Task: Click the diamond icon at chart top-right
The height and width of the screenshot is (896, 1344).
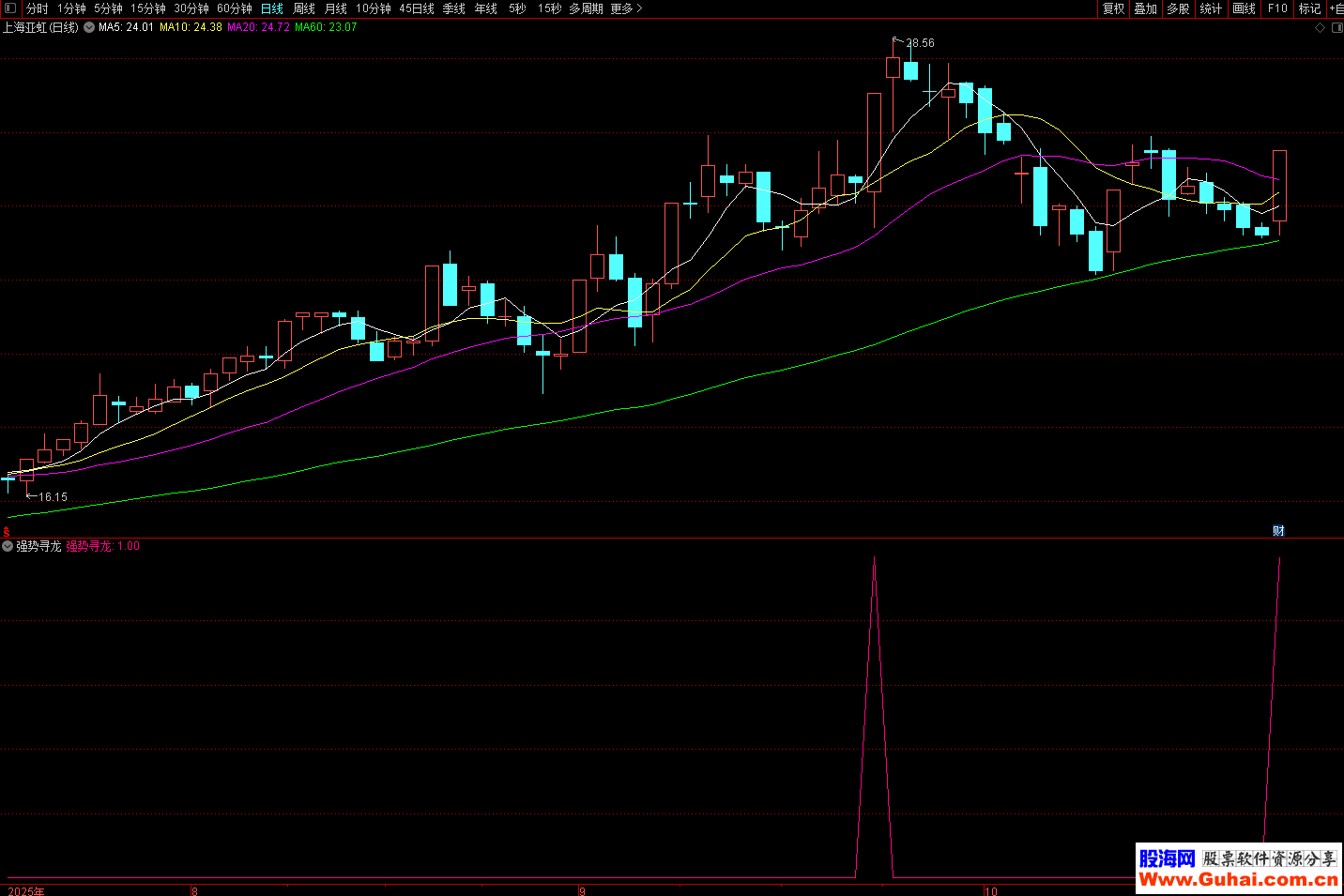Action: (x=1320, y=28)
